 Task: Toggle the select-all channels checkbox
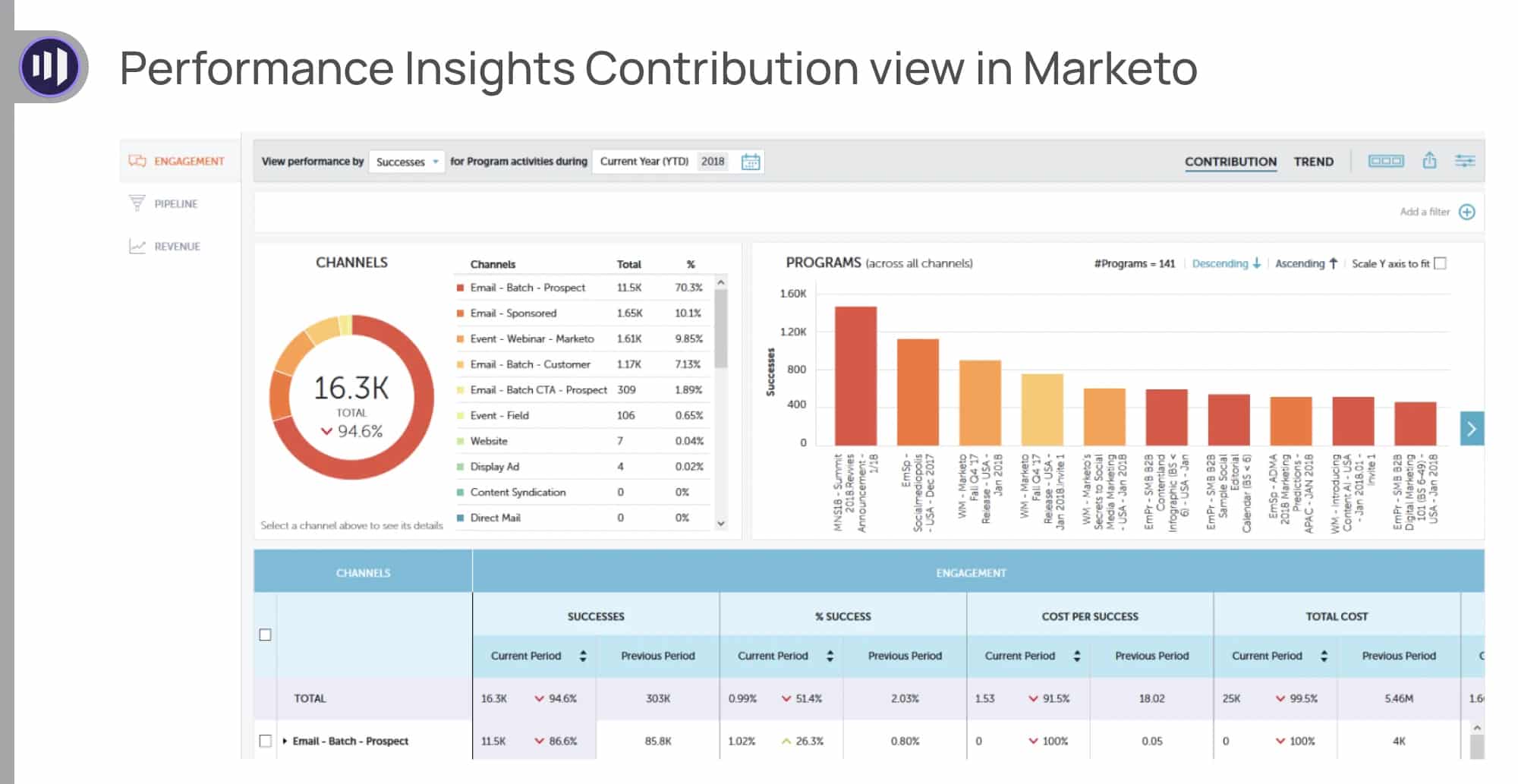pos(265,634)
